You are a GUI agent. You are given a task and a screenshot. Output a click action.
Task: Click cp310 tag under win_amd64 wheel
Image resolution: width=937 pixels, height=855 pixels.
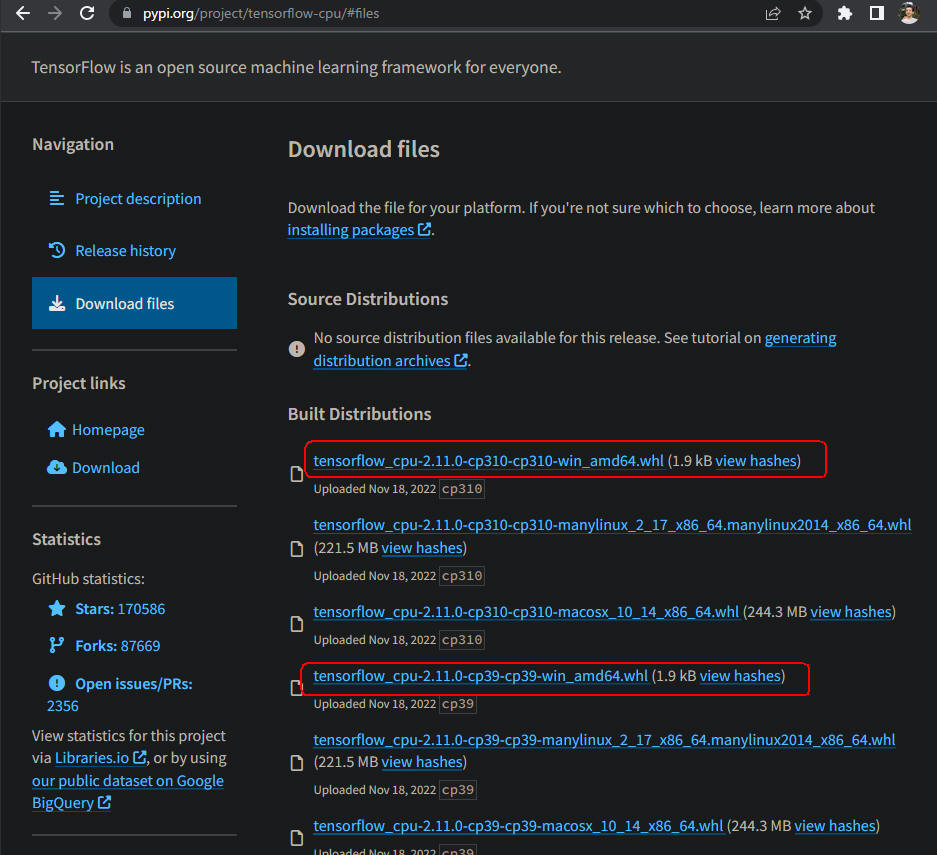click(462, 489)
